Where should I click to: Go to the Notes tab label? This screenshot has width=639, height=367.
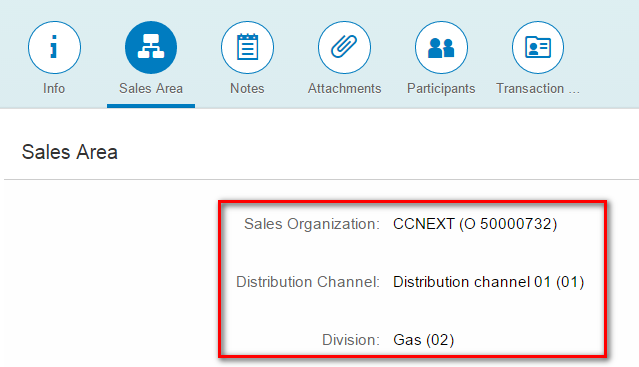tap(247, 88)
